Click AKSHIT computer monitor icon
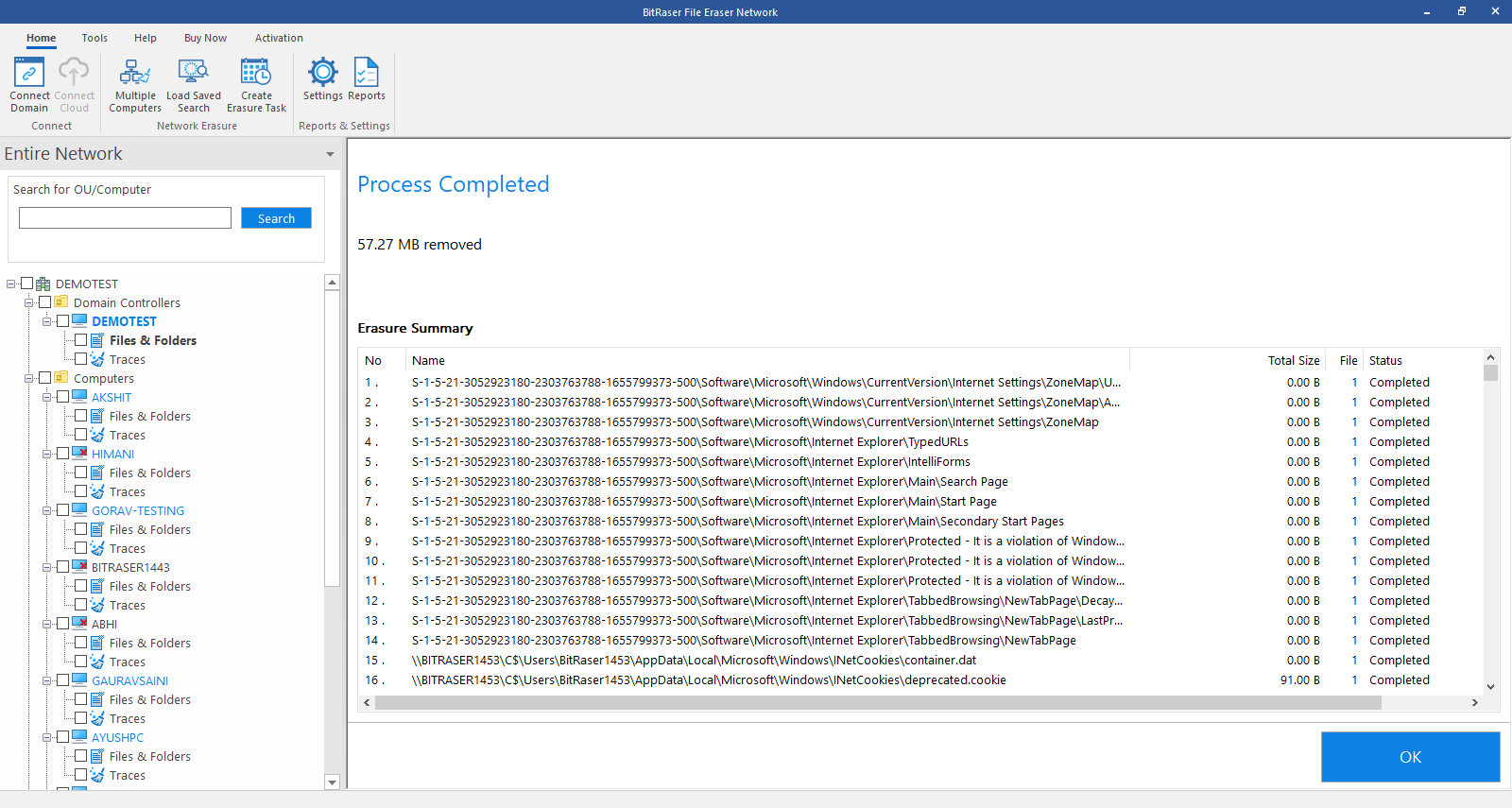 click(79, 397)
